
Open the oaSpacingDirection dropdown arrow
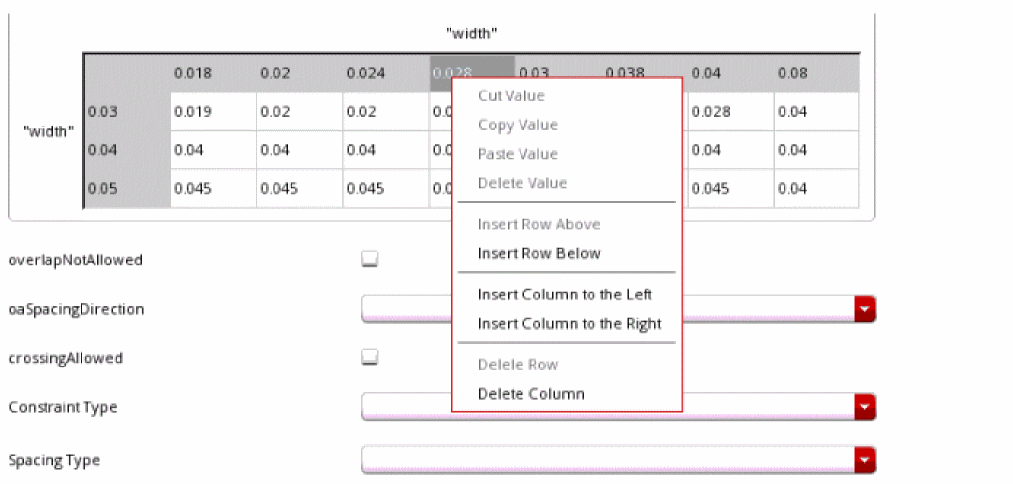[866, 309]
